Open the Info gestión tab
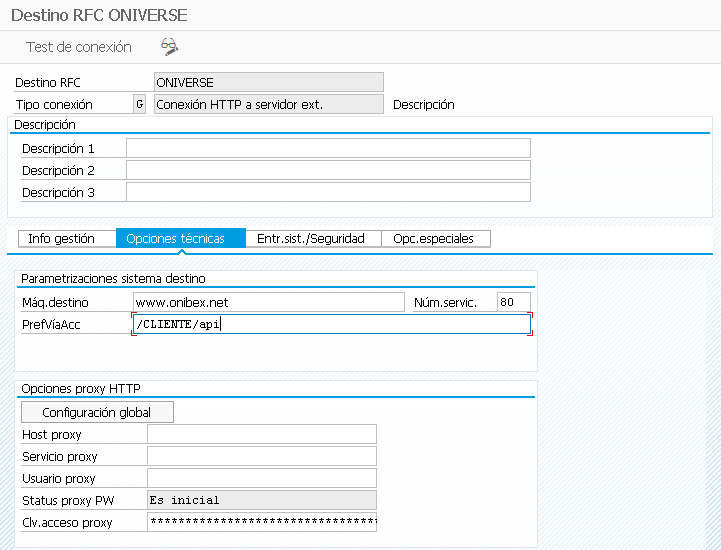The width and height of the screenshot is (721, 550). [x=61, y=239]
